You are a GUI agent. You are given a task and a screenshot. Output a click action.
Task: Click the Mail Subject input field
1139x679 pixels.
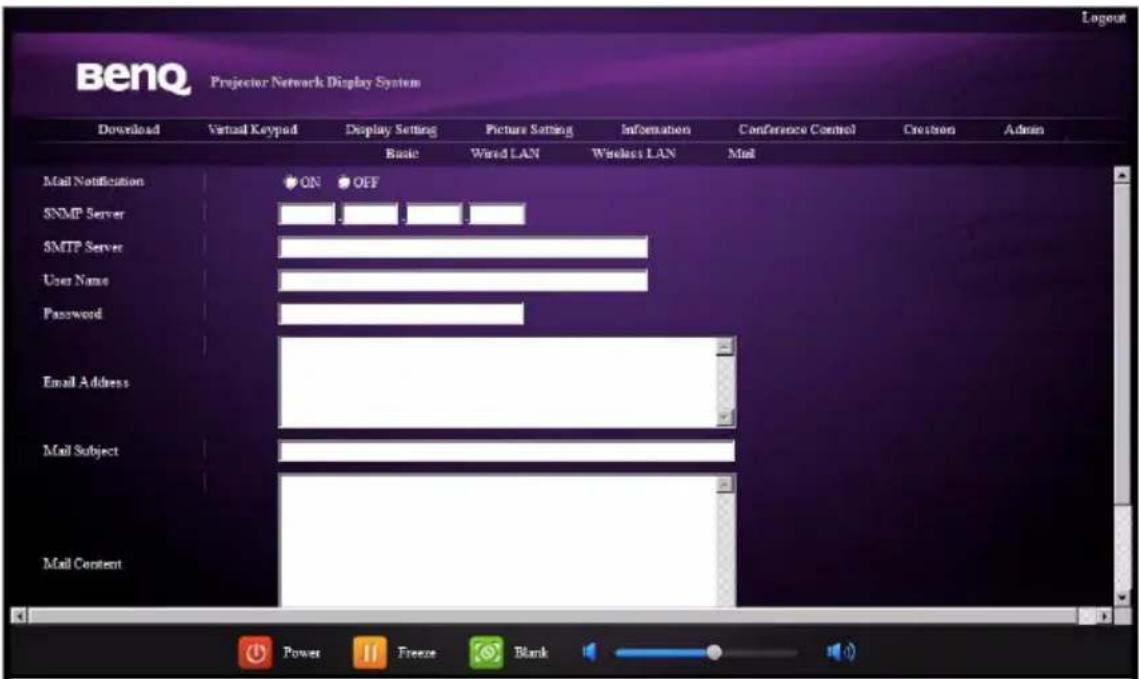coord(506,451)
